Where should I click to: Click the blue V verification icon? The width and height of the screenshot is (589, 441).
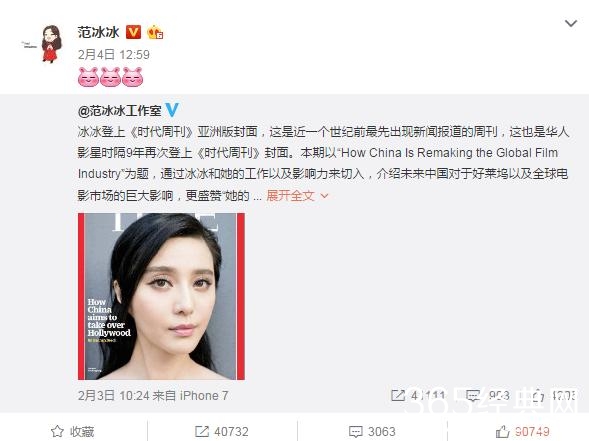tap(172, 110)
